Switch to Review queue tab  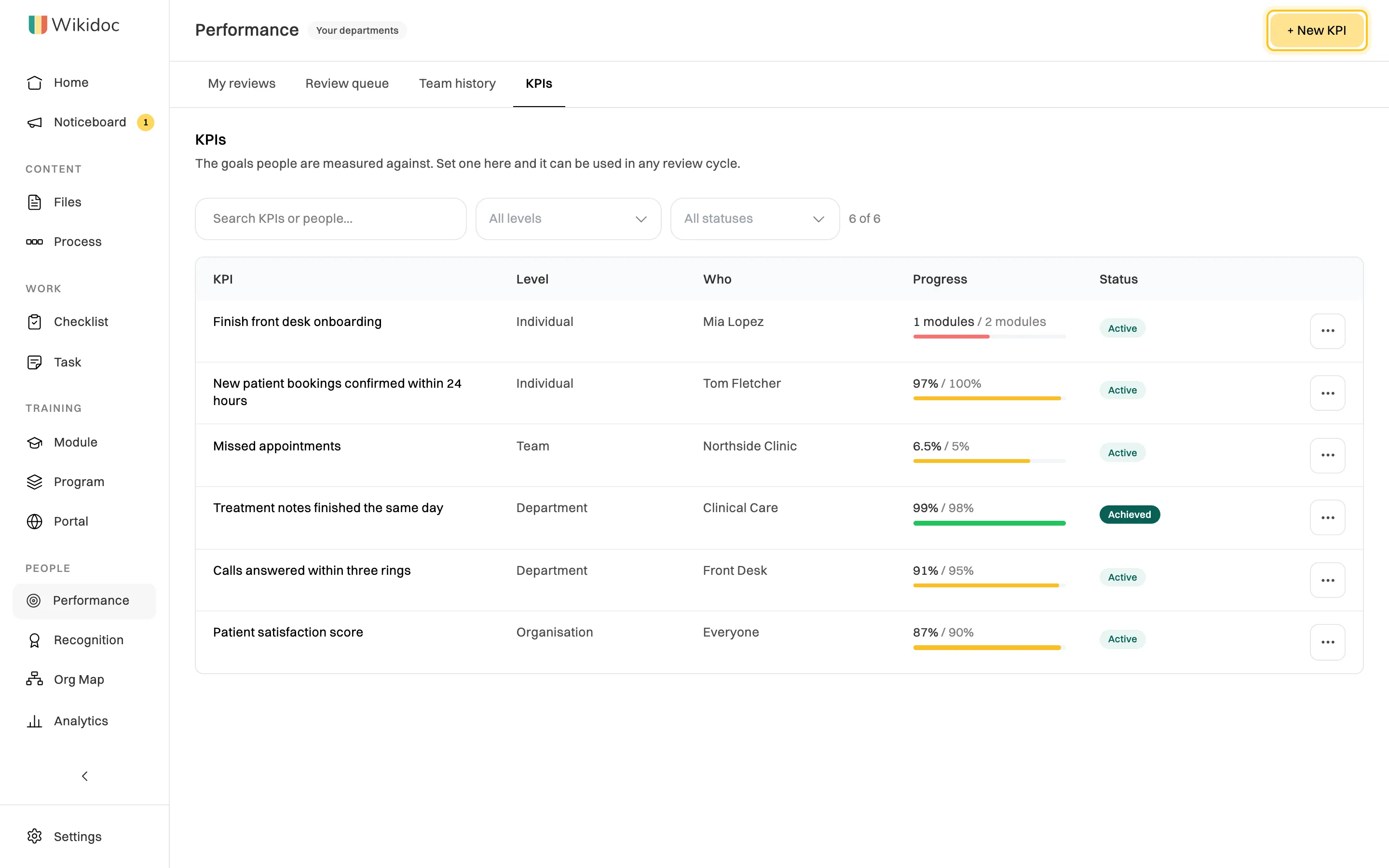347,84
